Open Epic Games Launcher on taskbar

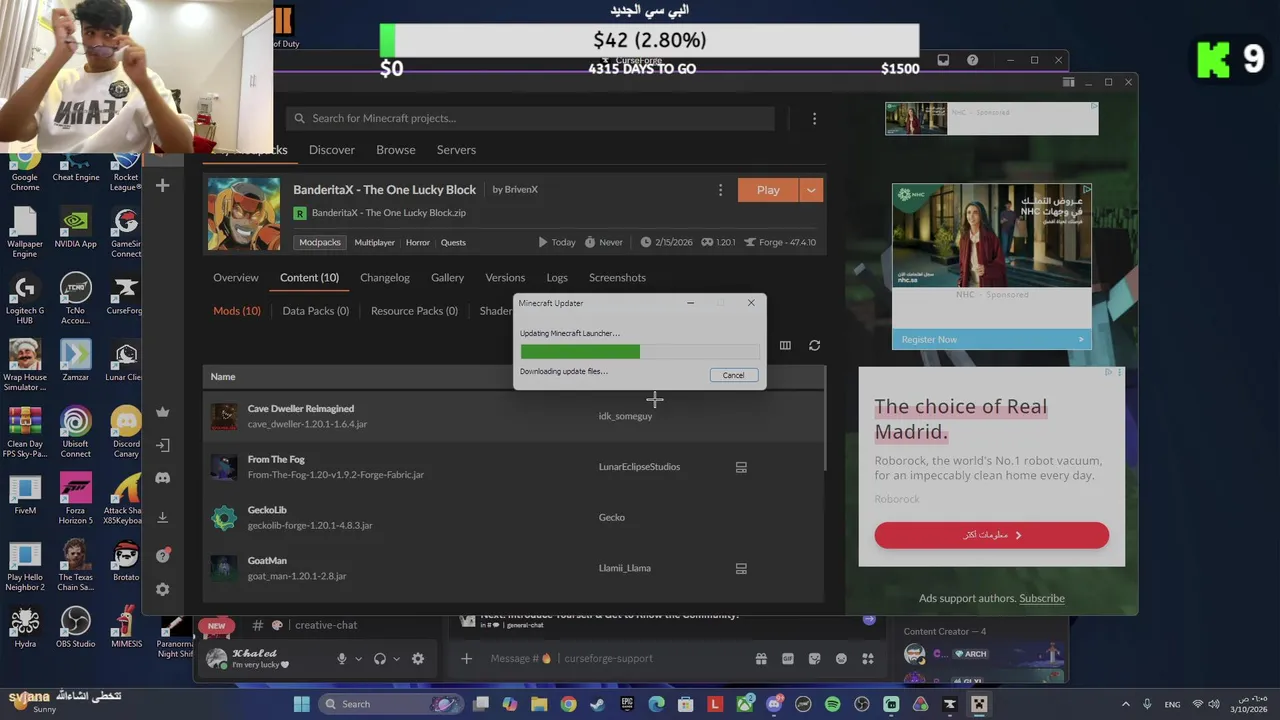627,704
